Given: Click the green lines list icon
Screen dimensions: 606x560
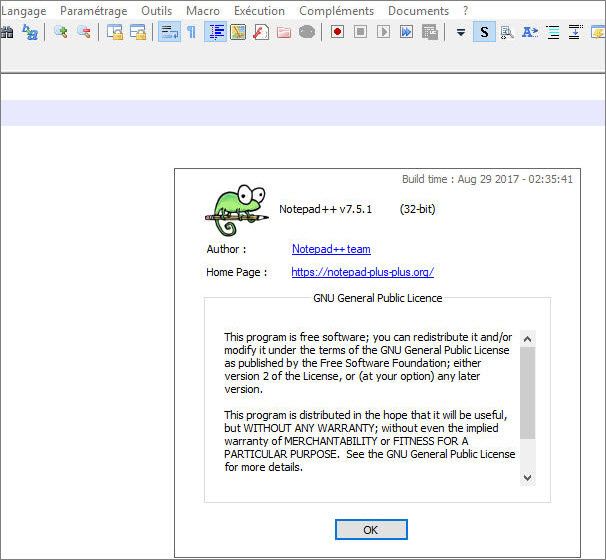Looking at the screenshot, I should pos(553,32).
